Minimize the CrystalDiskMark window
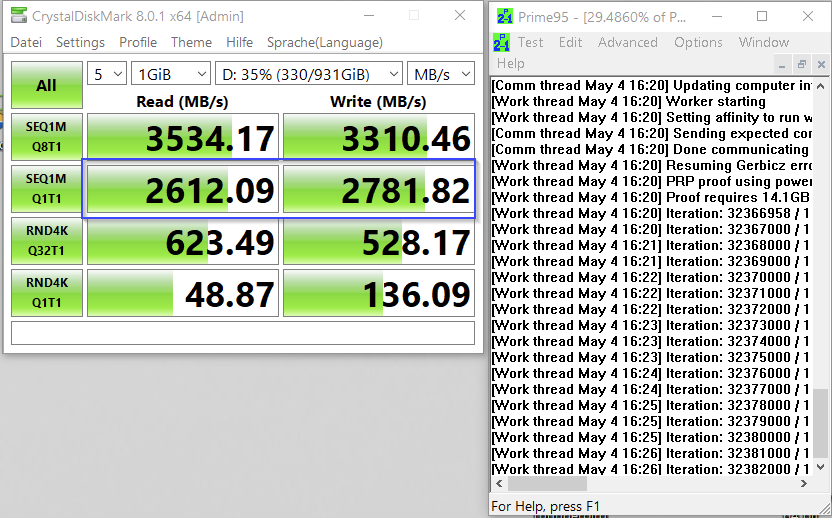Viewport: 832px width, 518px height. (369, 16)
